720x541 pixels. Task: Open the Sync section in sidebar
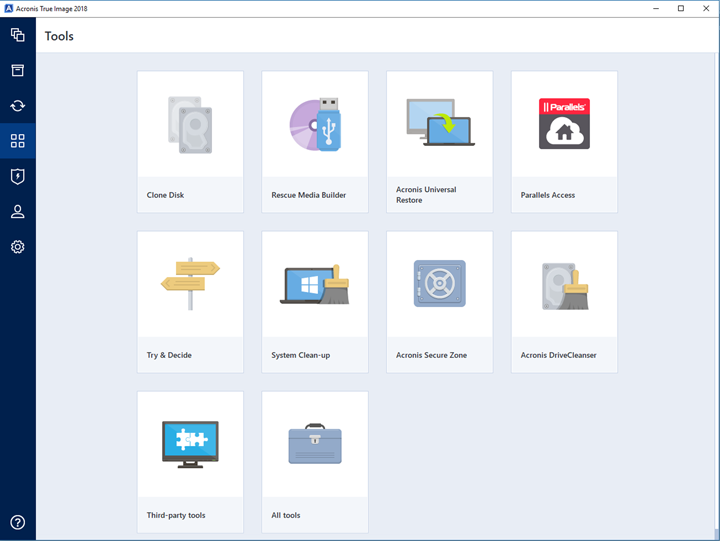point(17,106)
